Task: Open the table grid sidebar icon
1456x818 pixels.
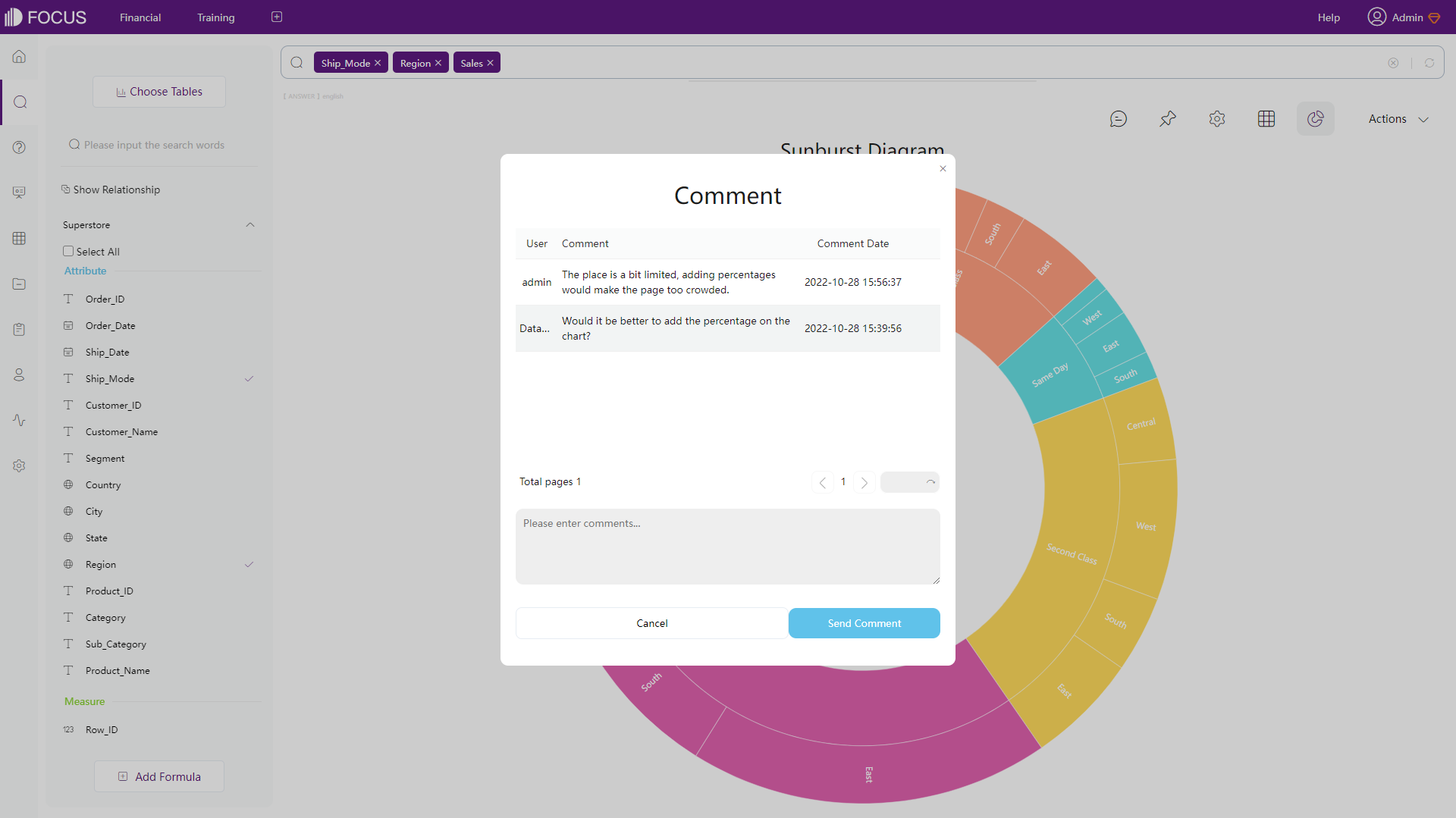Action: [20, 238]
